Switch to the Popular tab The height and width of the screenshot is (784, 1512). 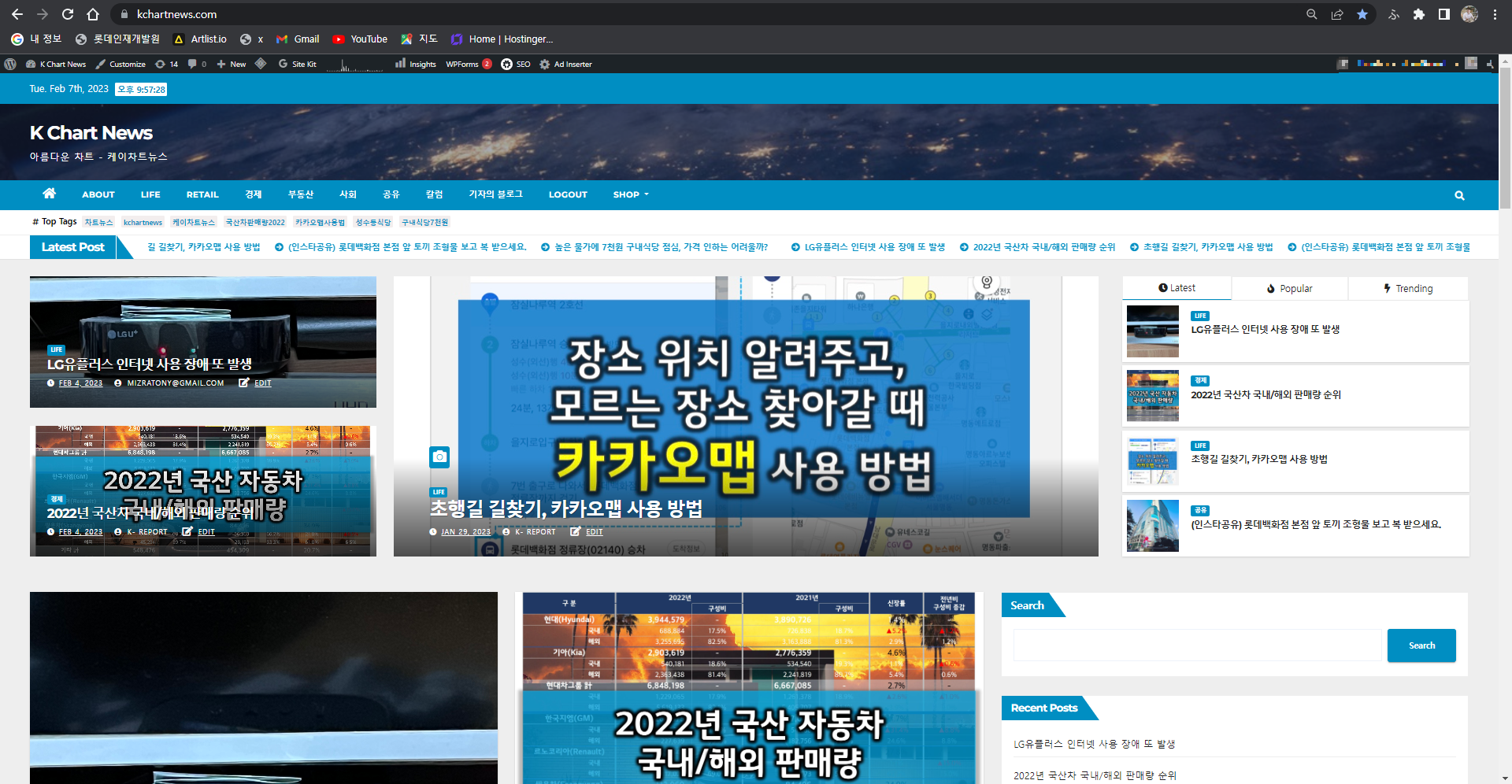(x=1290, y=289)
